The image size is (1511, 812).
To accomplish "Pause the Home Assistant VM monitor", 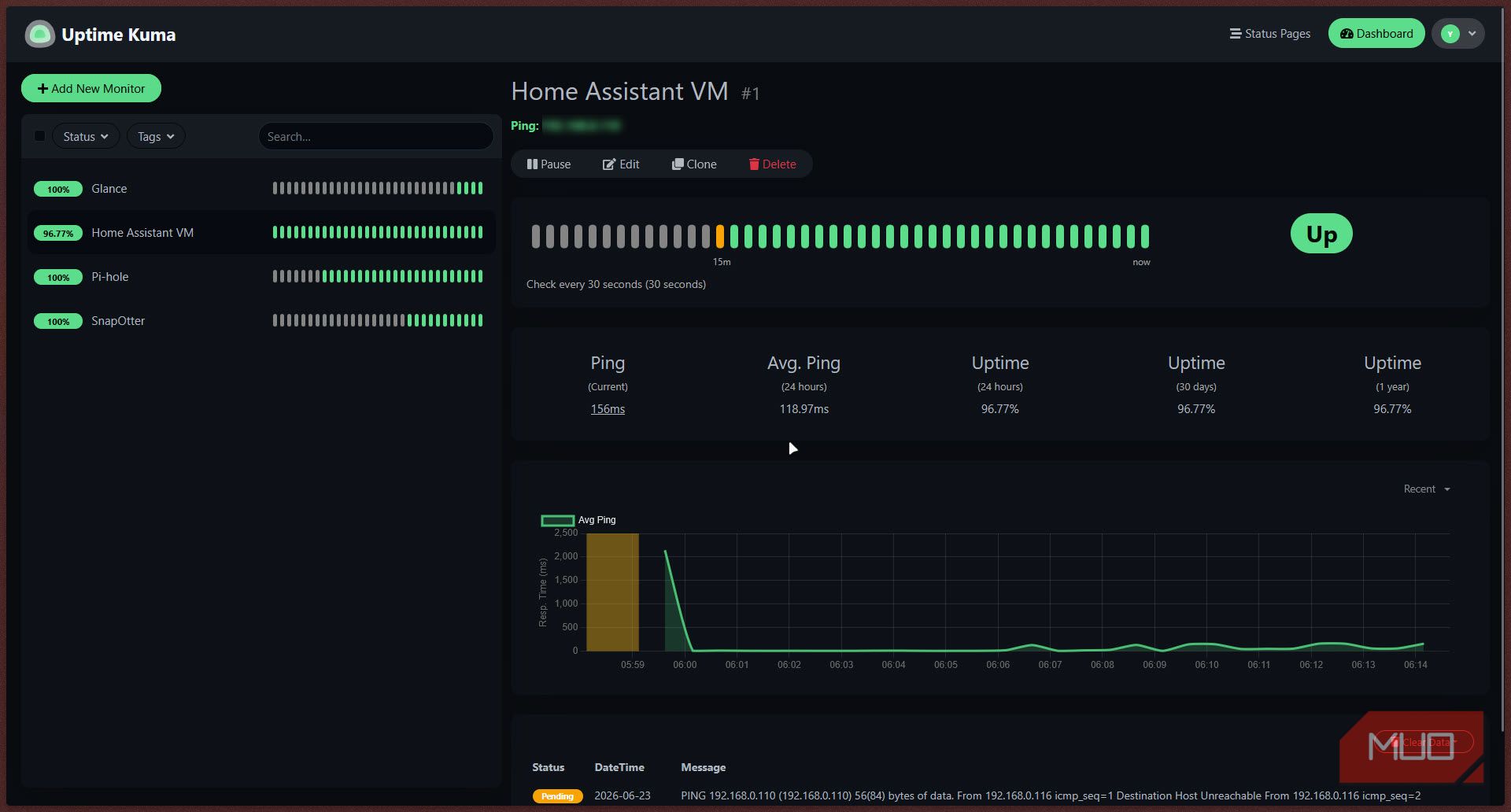I will (549, 164).
